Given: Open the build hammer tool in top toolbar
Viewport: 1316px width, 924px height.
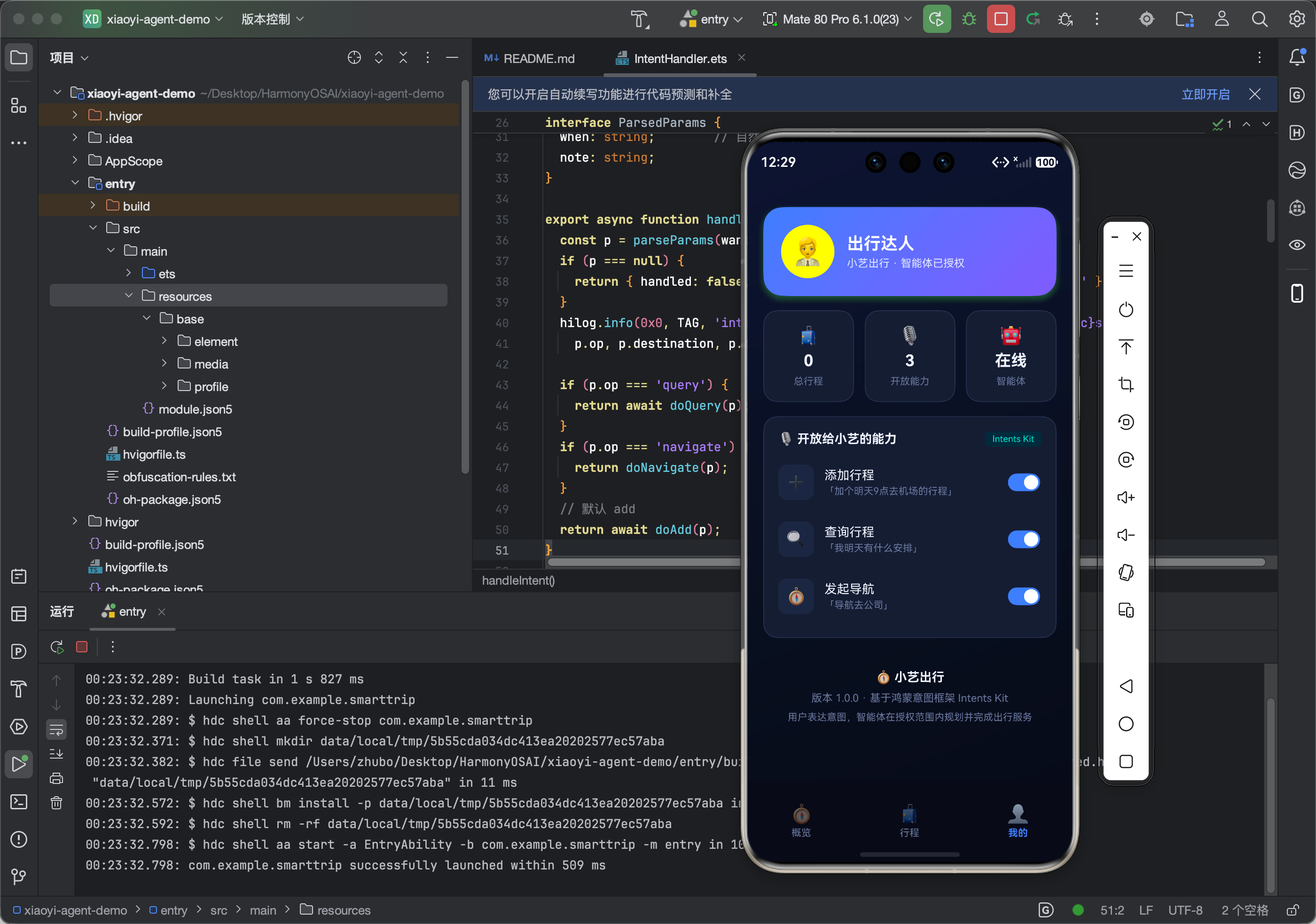Looking at the screenshot, I should (x=640, y=19).
